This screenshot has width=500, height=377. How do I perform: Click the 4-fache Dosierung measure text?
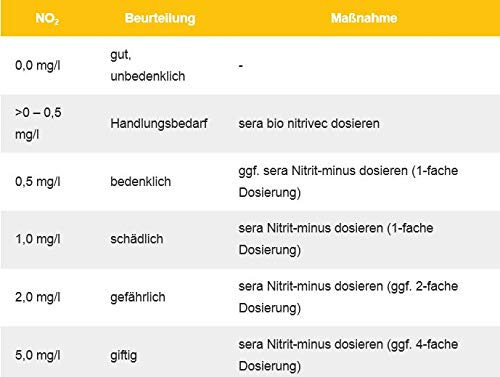[x=348, y=355]
